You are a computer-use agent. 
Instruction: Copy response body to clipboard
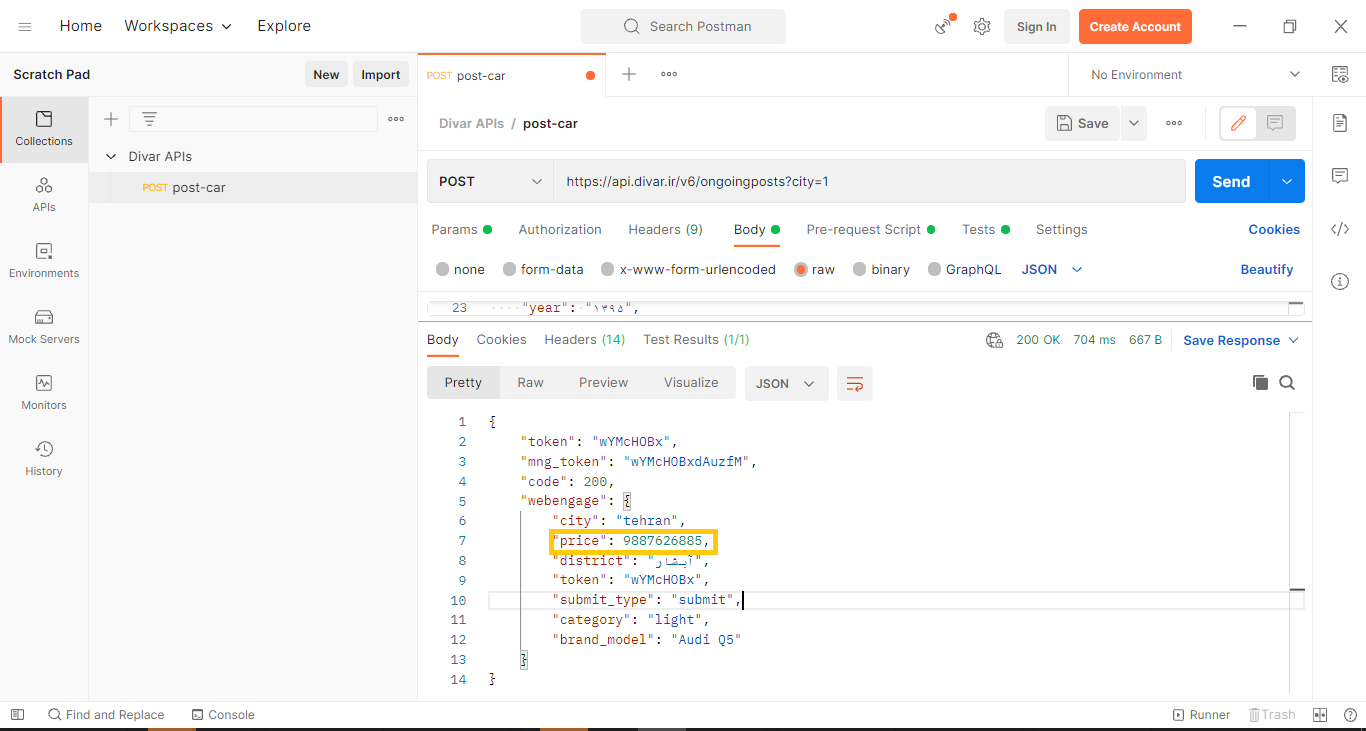coord(1260,382)
